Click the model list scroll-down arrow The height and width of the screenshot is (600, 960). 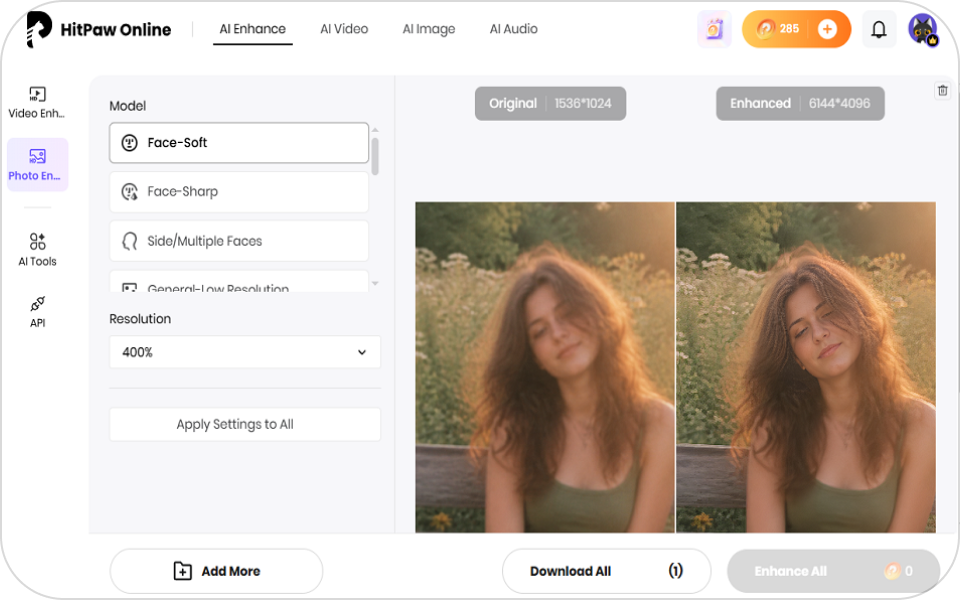click(x=375, y=283)
